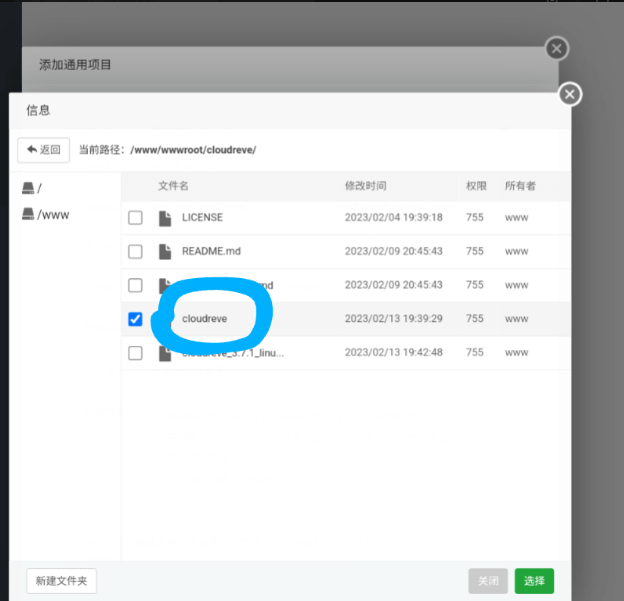Image resolution: width=624 pixels, height=601 pixels.
Task: Check the checkbox below README.md row
Action: tap(135, 285)
